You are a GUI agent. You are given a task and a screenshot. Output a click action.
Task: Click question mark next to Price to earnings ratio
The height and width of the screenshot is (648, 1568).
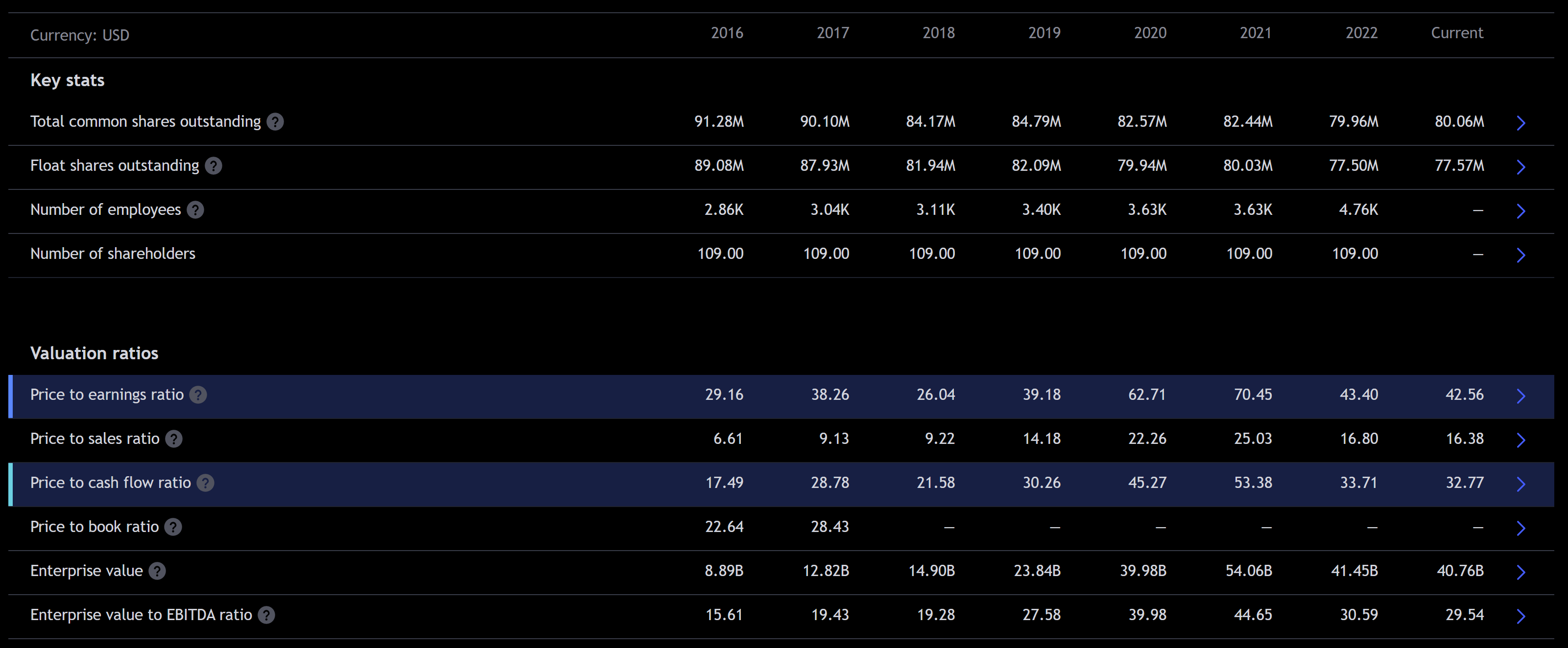tap(198, 395)
